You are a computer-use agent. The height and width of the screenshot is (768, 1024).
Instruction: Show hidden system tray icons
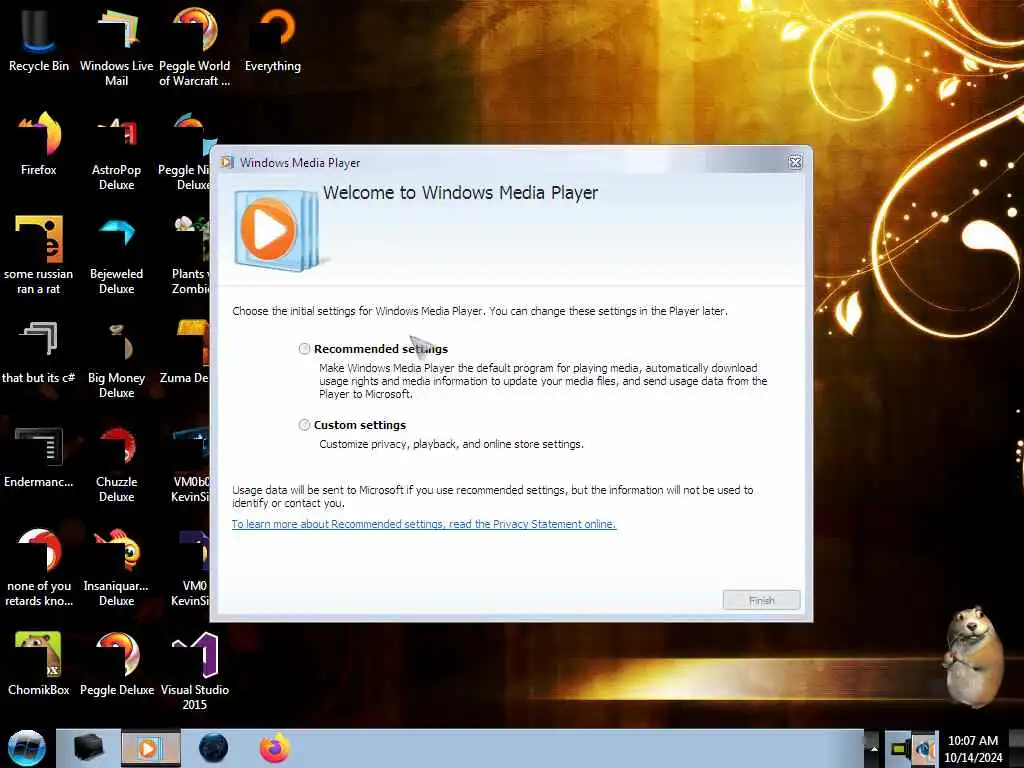874,749
